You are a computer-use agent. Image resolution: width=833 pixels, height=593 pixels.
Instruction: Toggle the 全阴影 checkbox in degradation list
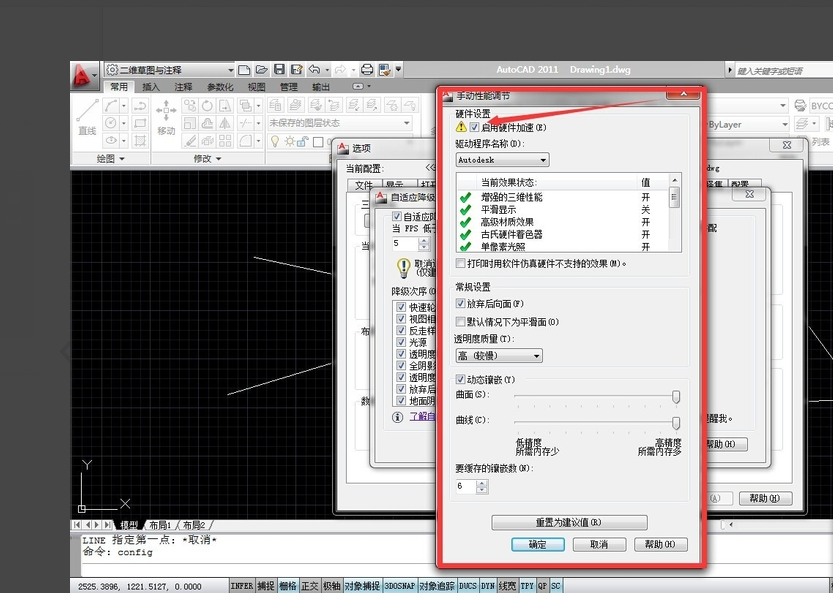(401, 366)
